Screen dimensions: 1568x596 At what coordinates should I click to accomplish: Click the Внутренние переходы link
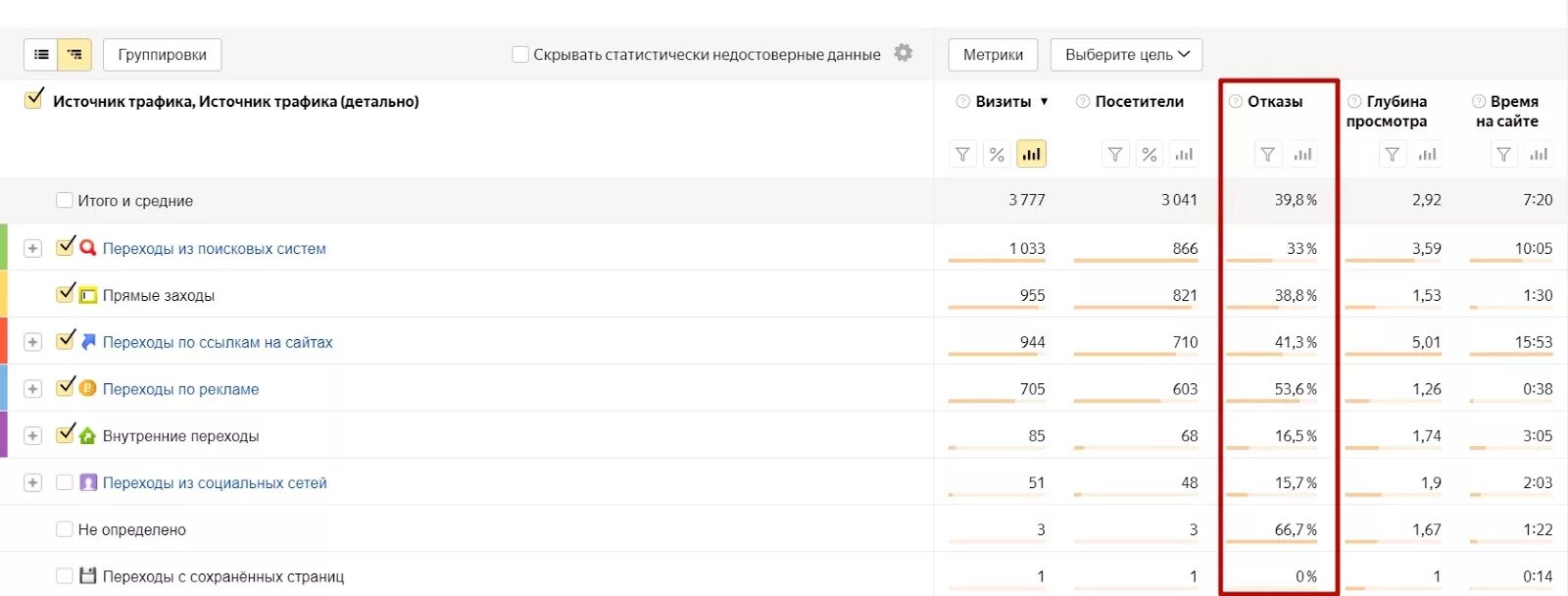(x=180, y=436)
